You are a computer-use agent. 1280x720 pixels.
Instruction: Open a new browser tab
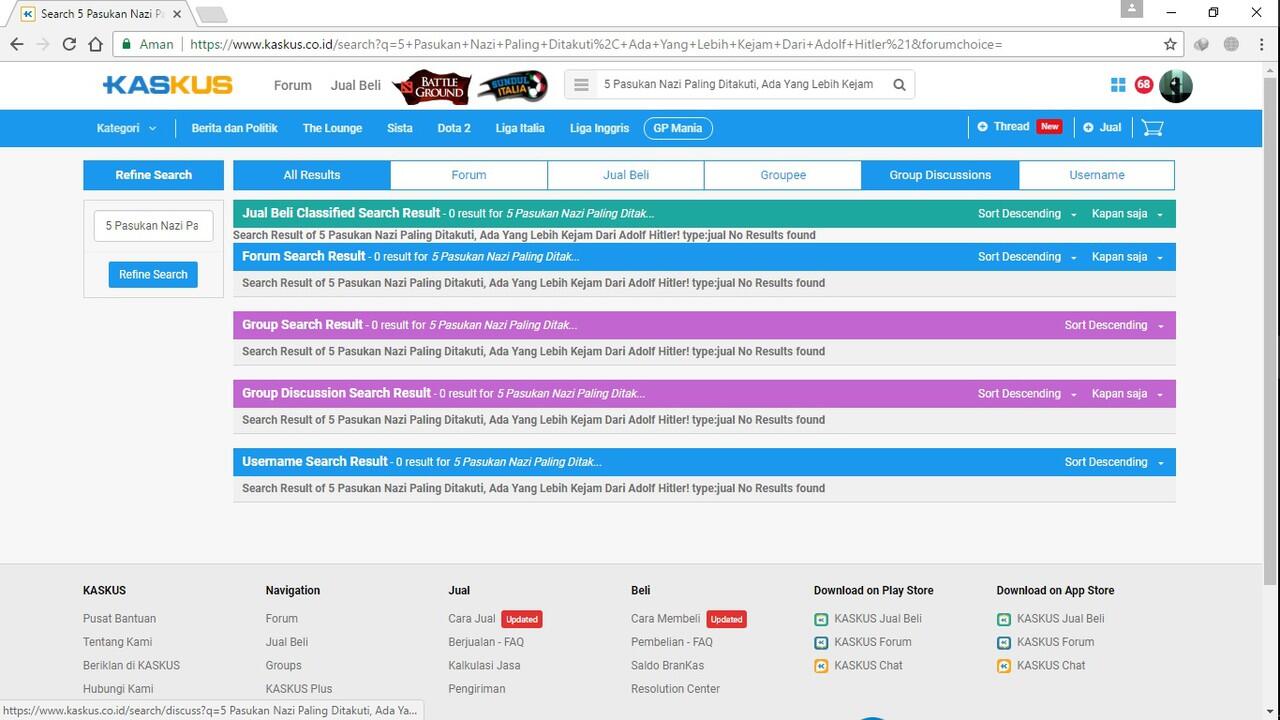coord(211,14)
